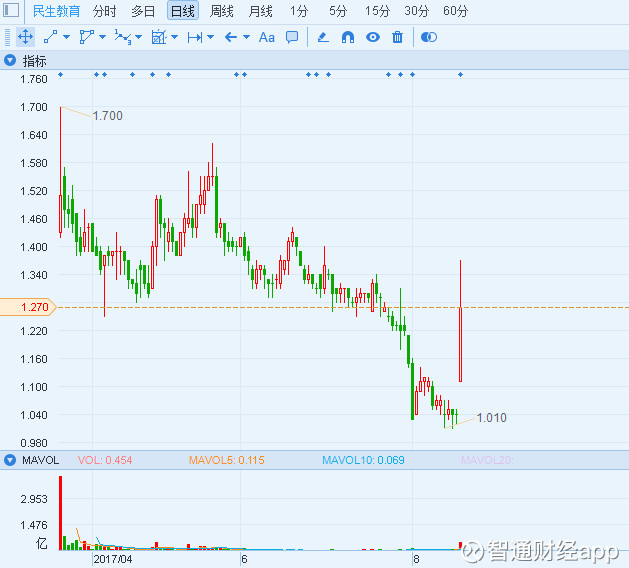Screen dimensions: 629x568
Task: Click the 2.953 volume axis label
Action: (x=34, y=499)
